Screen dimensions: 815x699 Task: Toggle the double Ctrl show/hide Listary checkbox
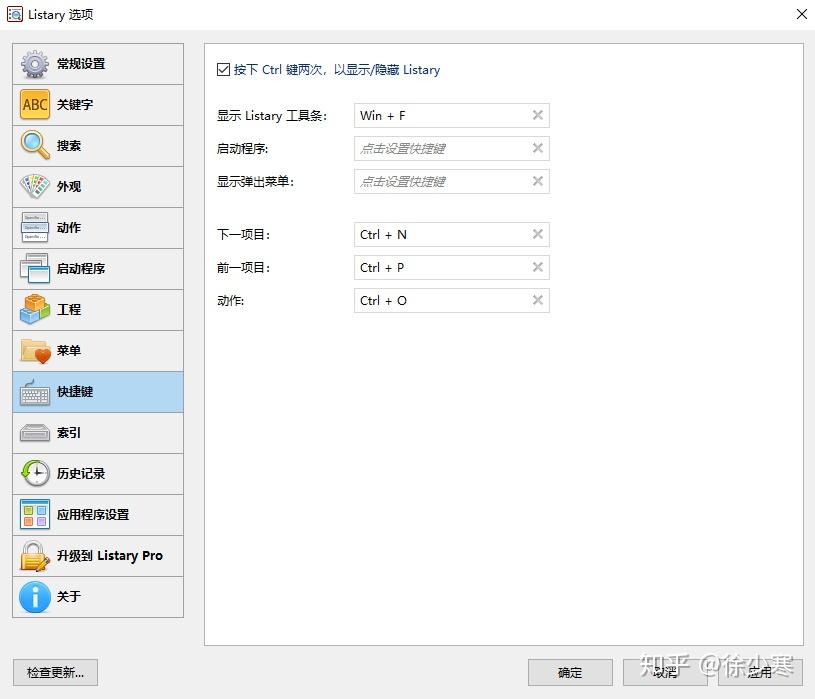[224, 70]
